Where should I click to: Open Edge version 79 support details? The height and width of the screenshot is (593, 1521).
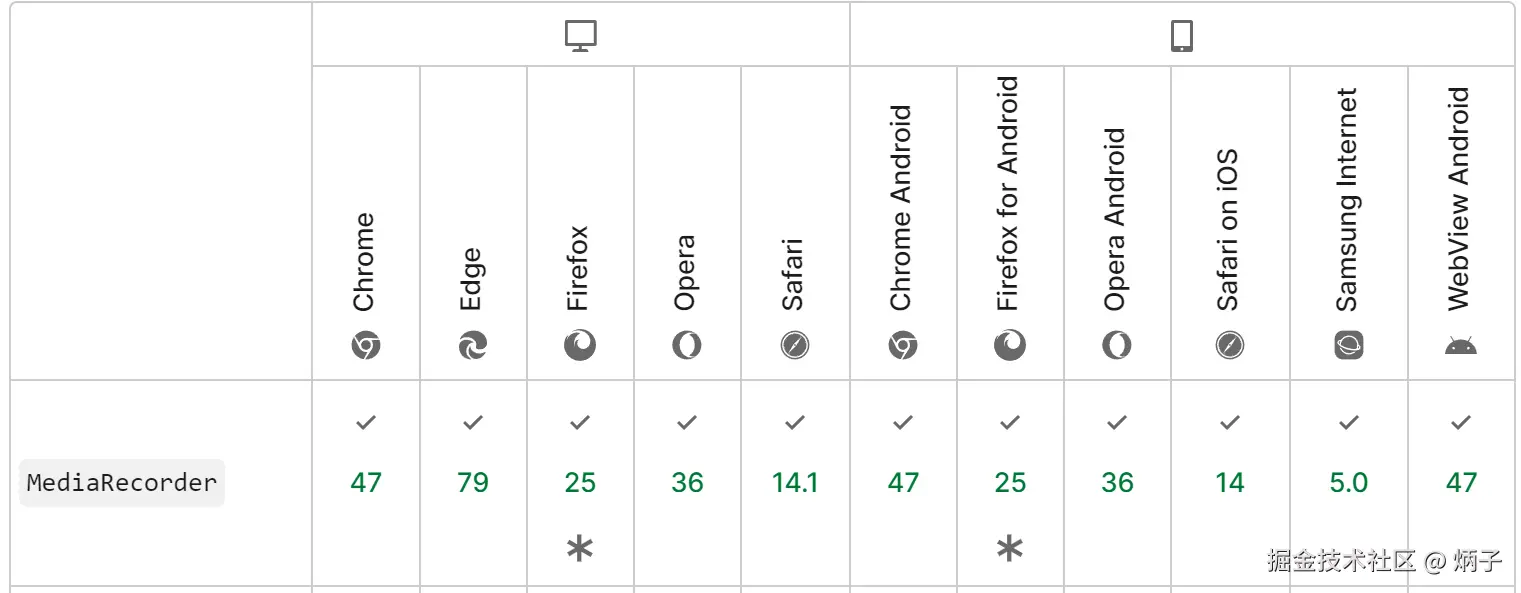click(x=473, y=483)
